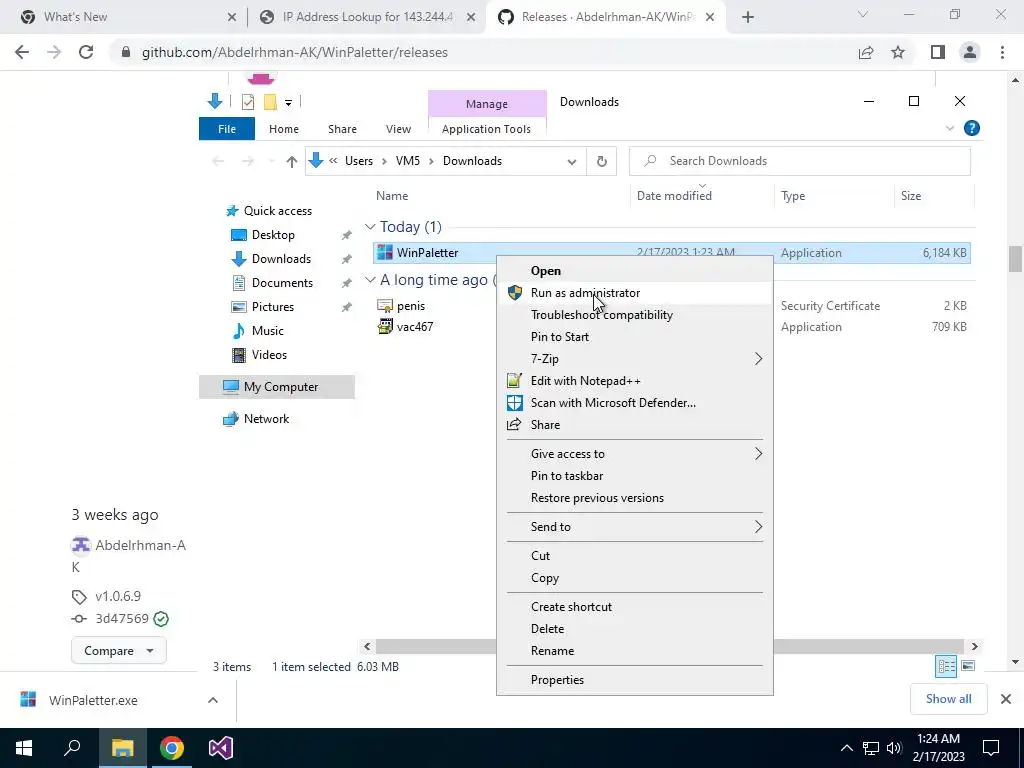Click the taskbar clock showing 1:24 AM
1024x768 pixels.
[938, 748]
